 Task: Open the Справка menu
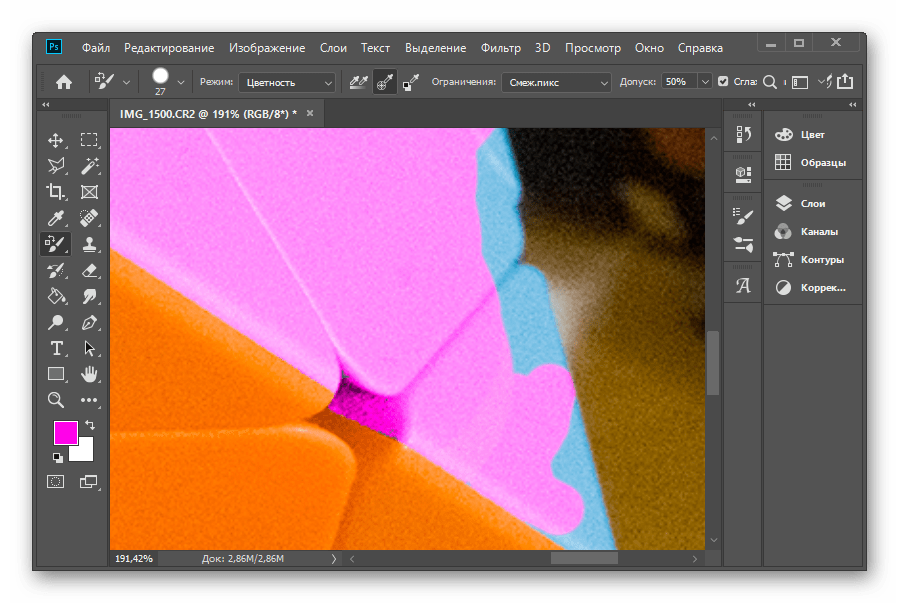700,48
